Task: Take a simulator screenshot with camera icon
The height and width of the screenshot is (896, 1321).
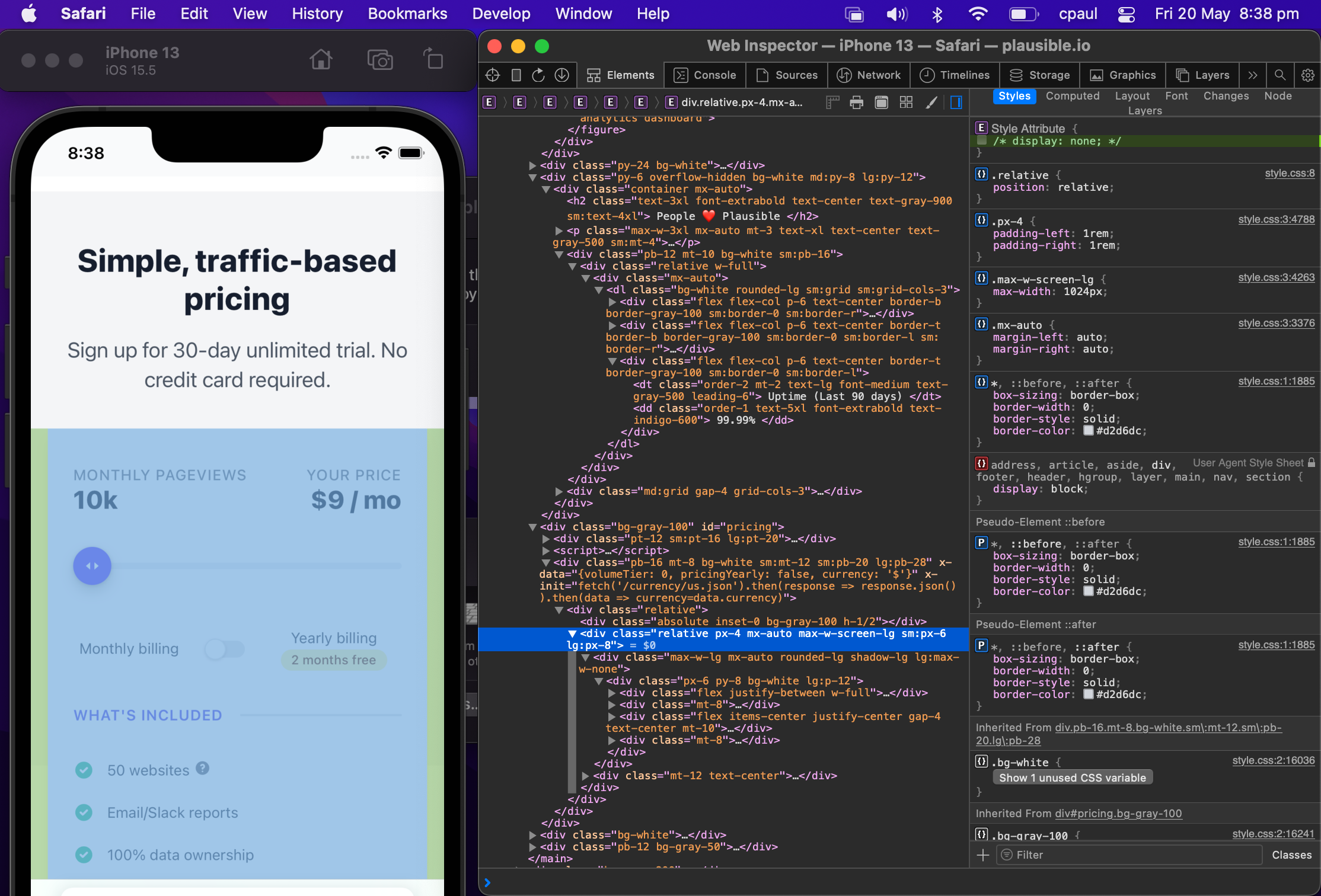Action: [x=380, y=60]
